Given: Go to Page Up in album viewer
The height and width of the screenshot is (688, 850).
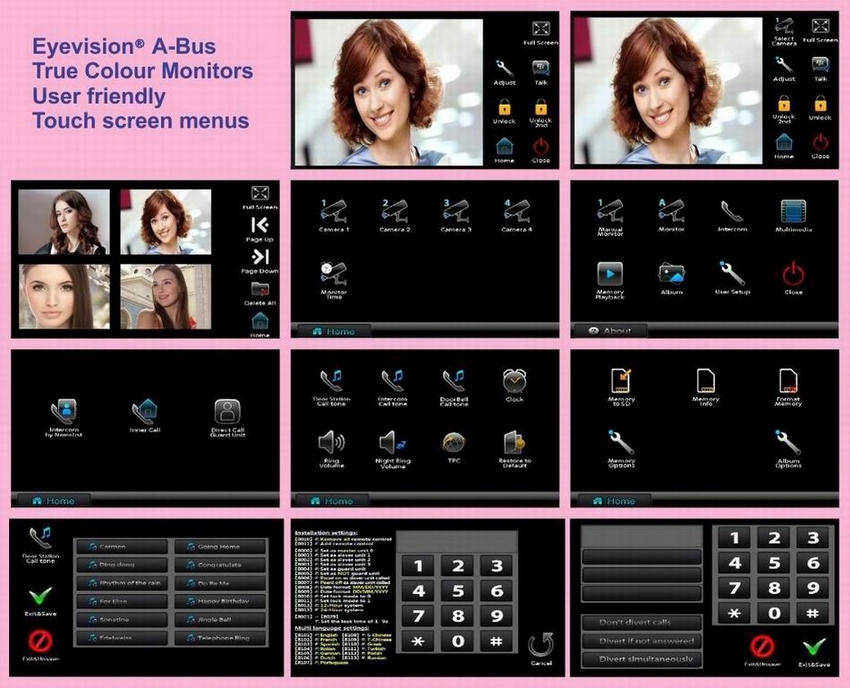Looking at the screenshot, I should pyautogui.click(x=260, y=225).
